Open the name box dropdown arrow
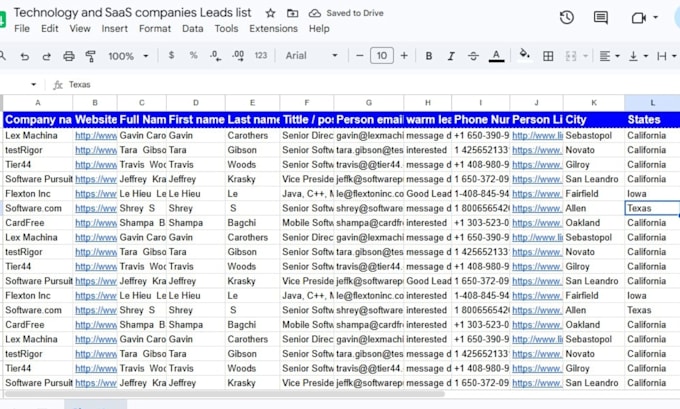680x409 pixels. [x=33, y=85]
